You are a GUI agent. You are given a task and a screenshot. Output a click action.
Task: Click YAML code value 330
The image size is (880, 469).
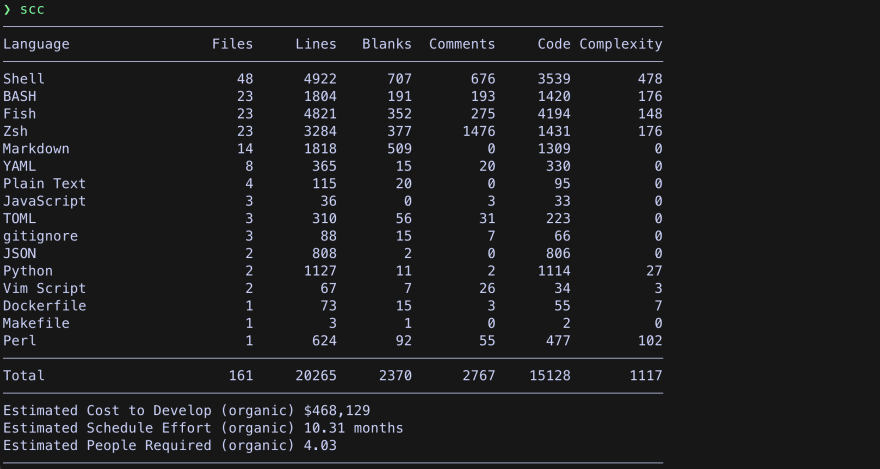(558, 166)
